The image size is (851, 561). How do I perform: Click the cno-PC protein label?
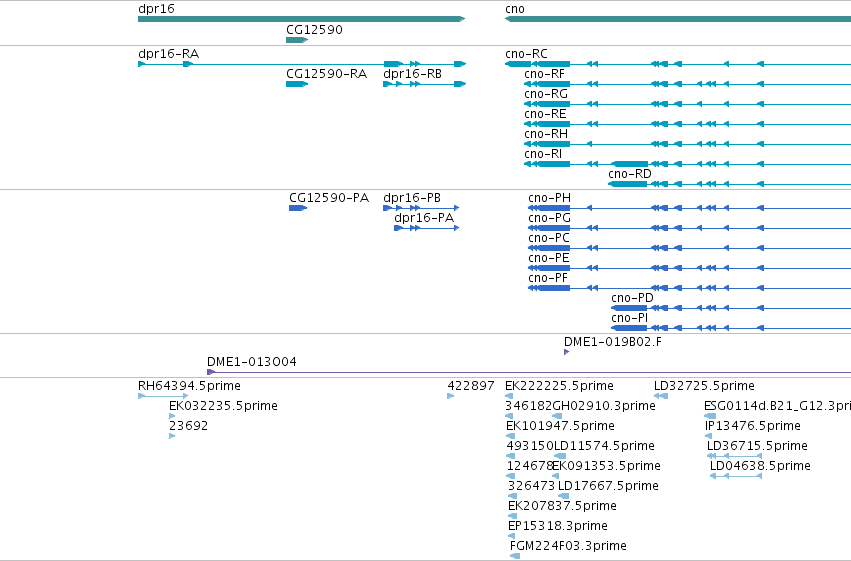pos(549,238)
